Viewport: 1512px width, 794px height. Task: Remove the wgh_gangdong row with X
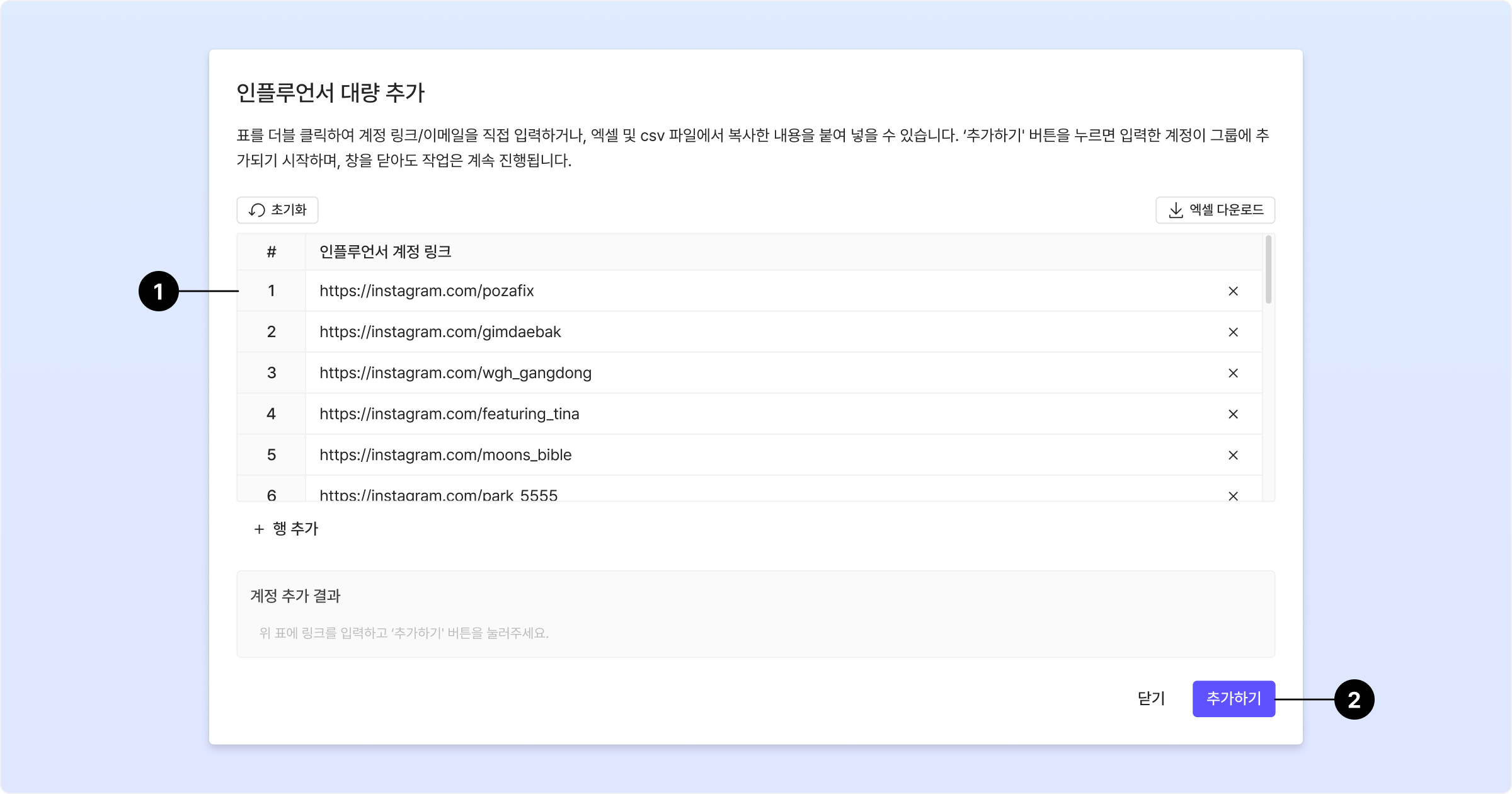pos(1233,373)
